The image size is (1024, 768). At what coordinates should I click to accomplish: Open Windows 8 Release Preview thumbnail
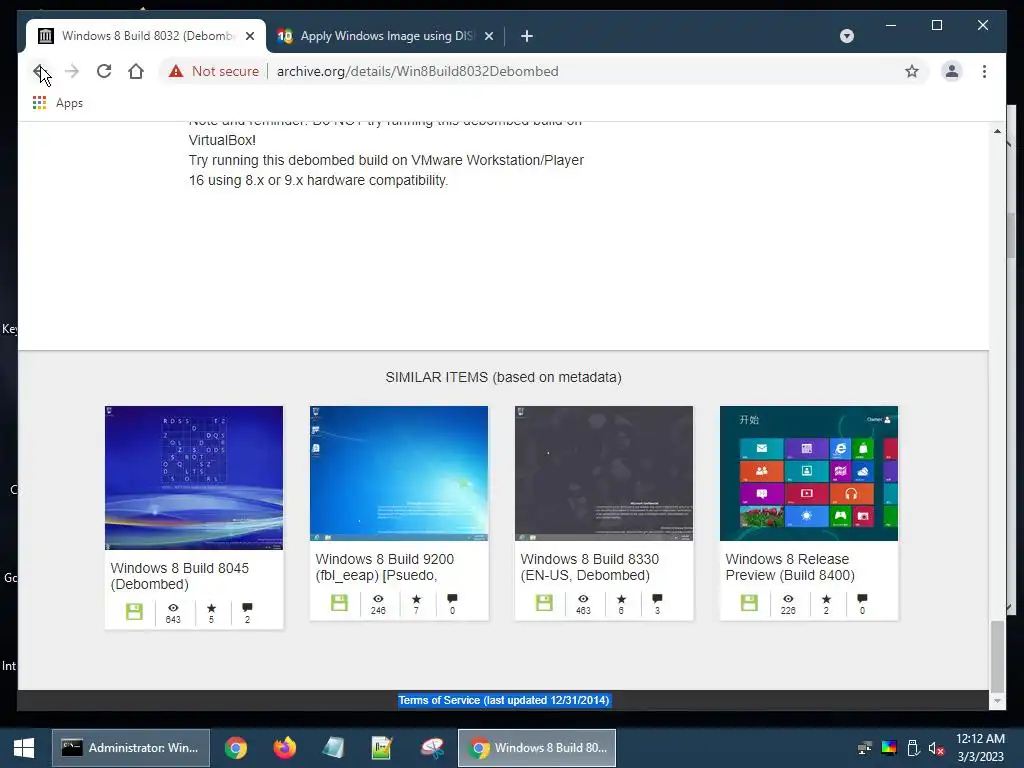tap(809, 473)
